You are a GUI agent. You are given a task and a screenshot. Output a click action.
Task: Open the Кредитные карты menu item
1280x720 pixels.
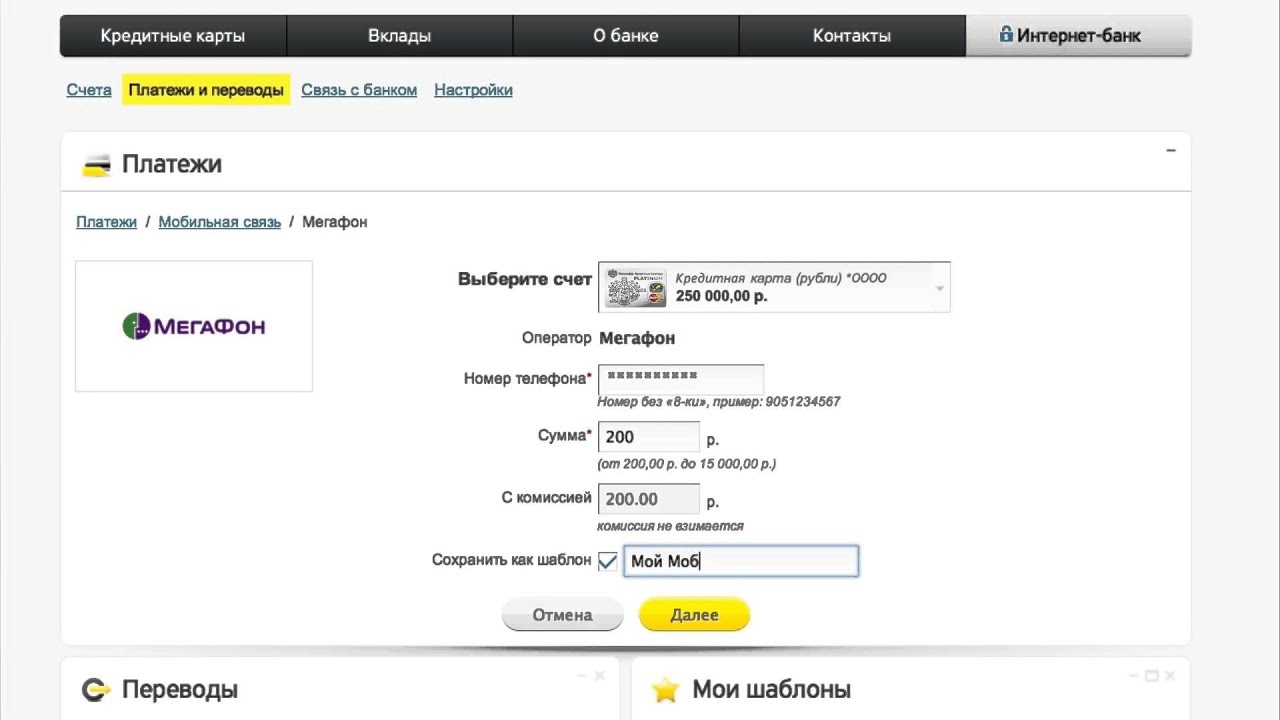(x=173, y=36)
